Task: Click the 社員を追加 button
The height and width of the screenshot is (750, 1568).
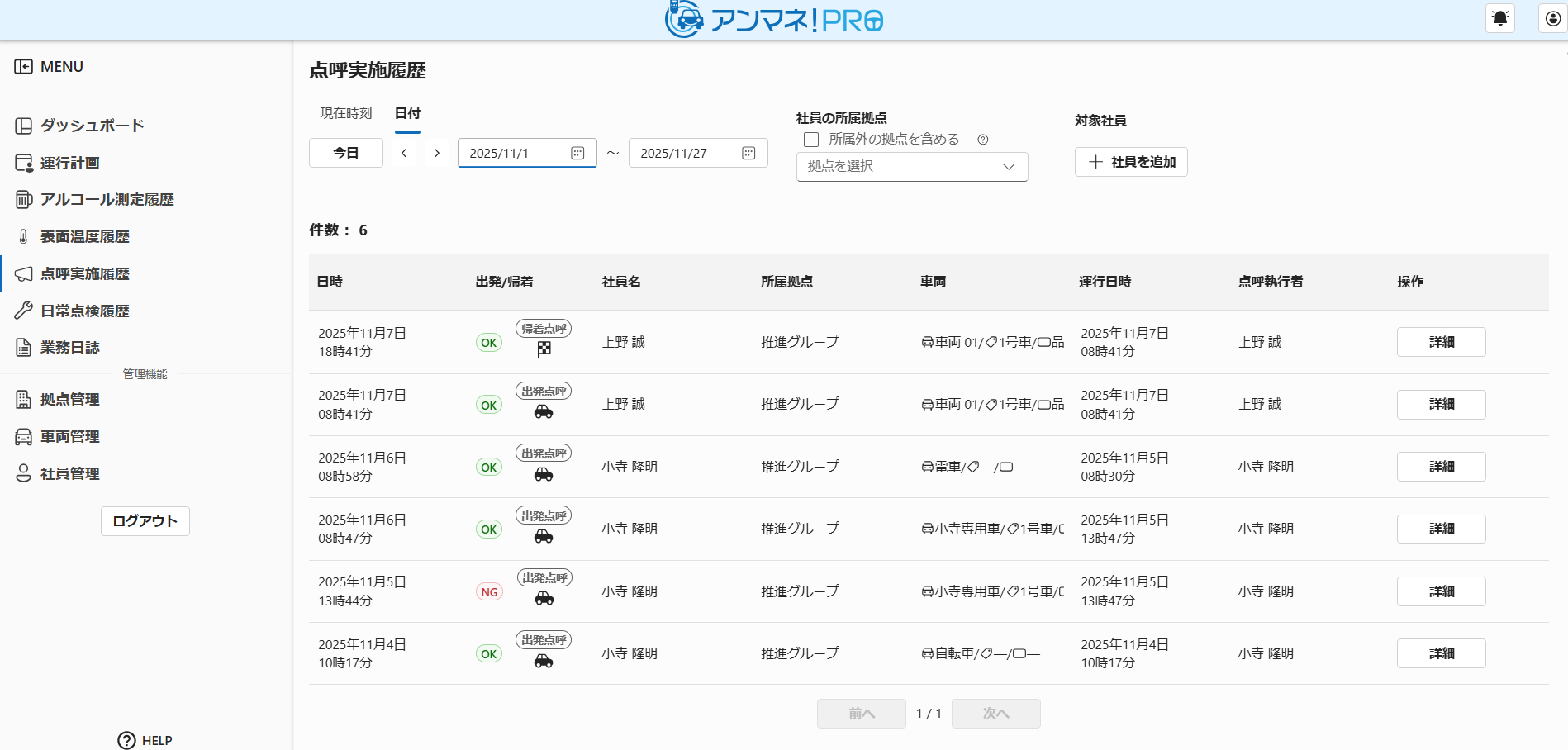Action: pos(1130,162)
